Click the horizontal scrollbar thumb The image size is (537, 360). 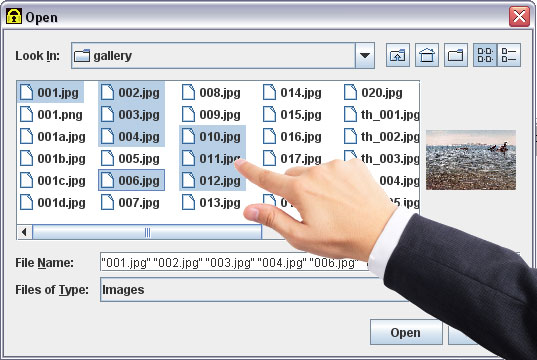pos(147,232)
